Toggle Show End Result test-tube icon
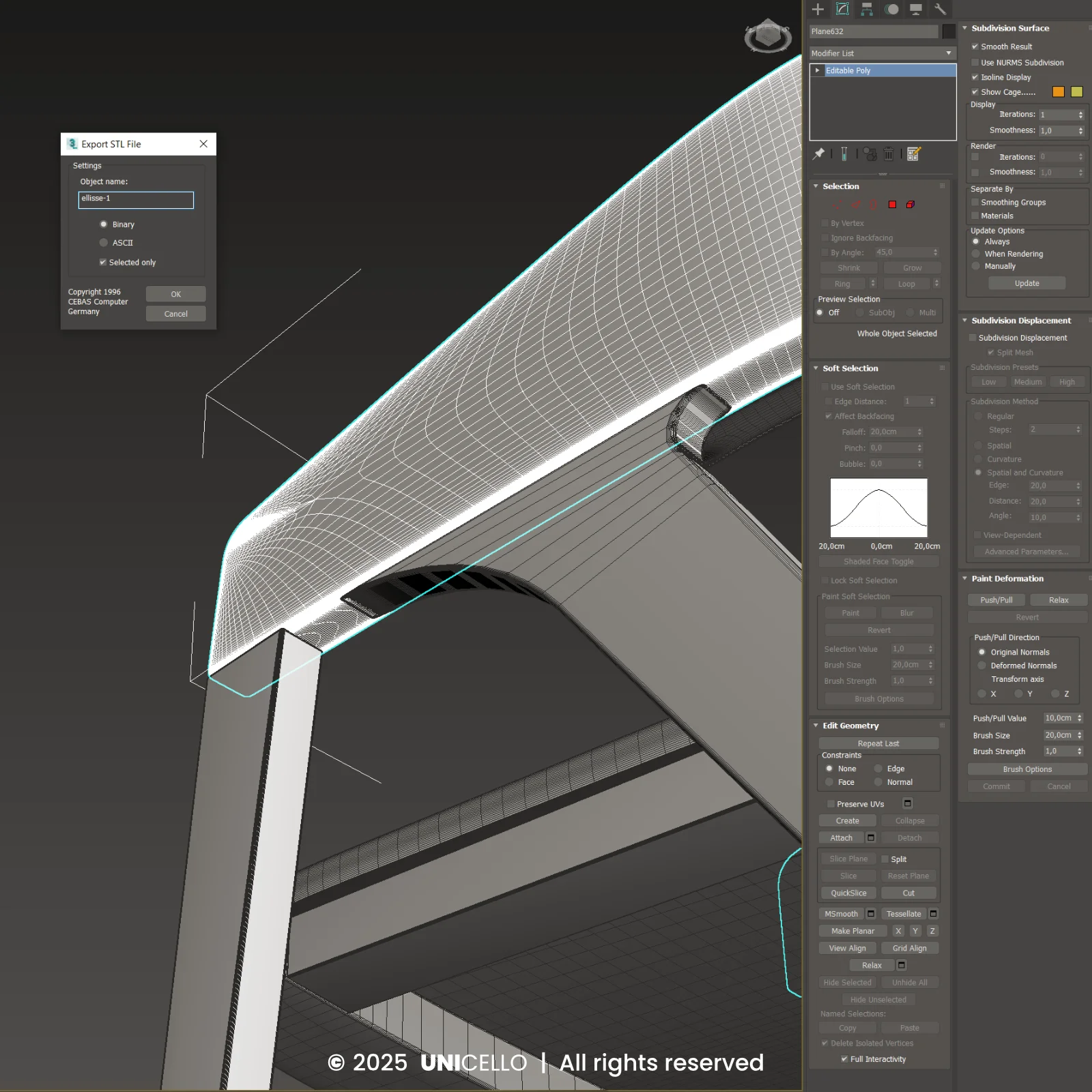The height and width of the screenshot is (1092, 1092). pyautogui.click(x=844, y=154)
